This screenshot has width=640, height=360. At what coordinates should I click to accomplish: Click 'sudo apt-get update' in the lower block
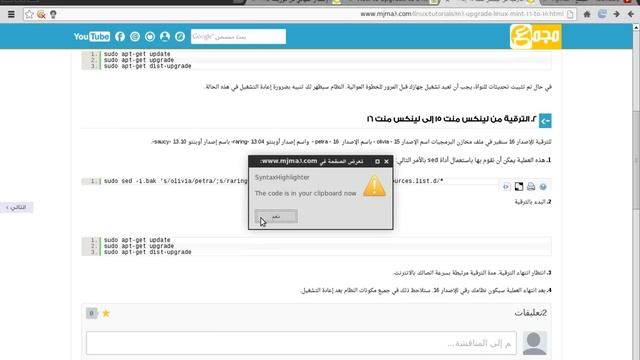pos(137,240)
